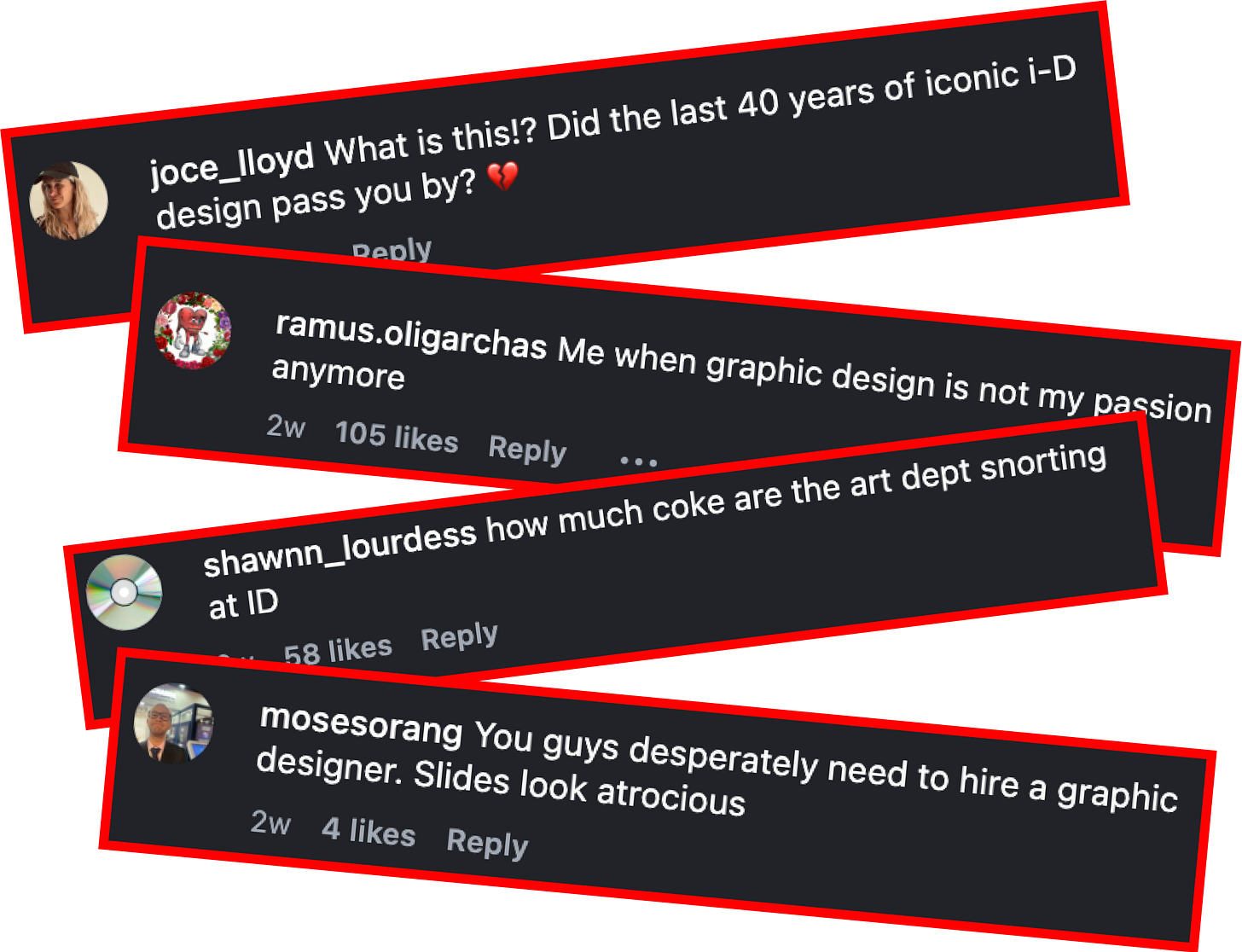Open ramus.oligarchas heart-and-flowers avatar
The width and height of the screenshot is (1242, 952).
pos(193,331)
